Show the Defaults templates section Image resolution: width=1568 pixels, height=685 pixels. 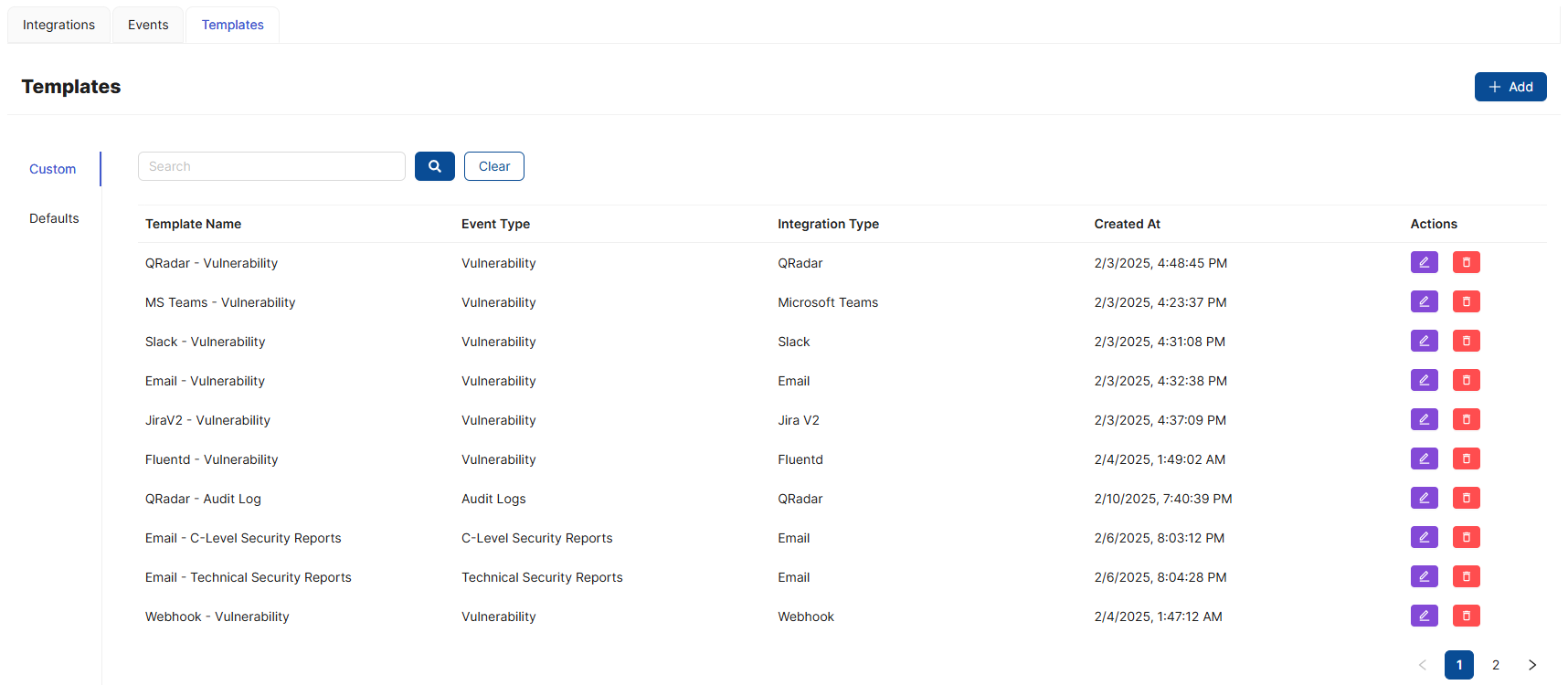pos(54,218)
